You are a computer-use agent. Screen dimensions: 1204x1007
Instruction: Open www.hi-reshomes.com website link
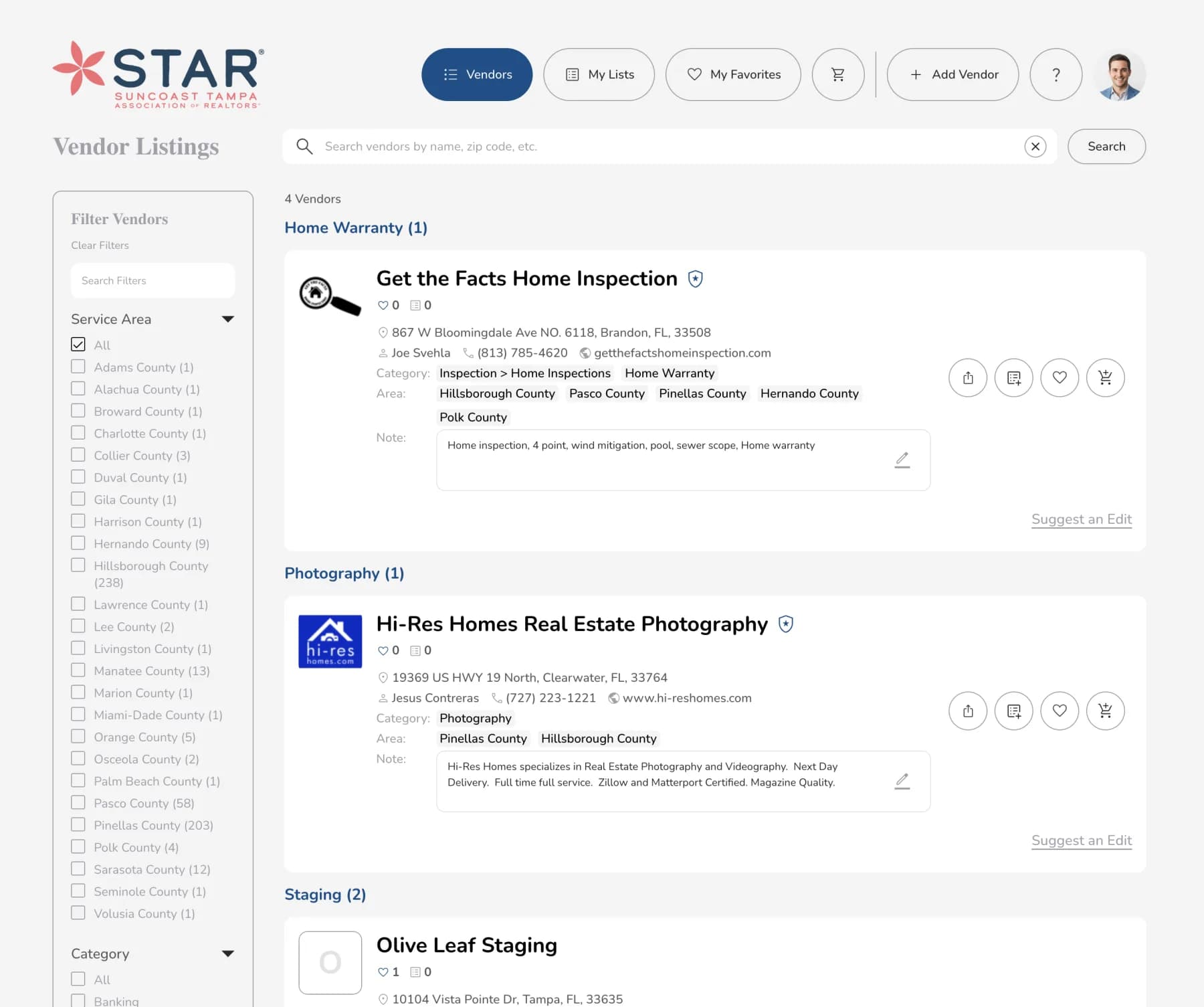tap(687, 699)
